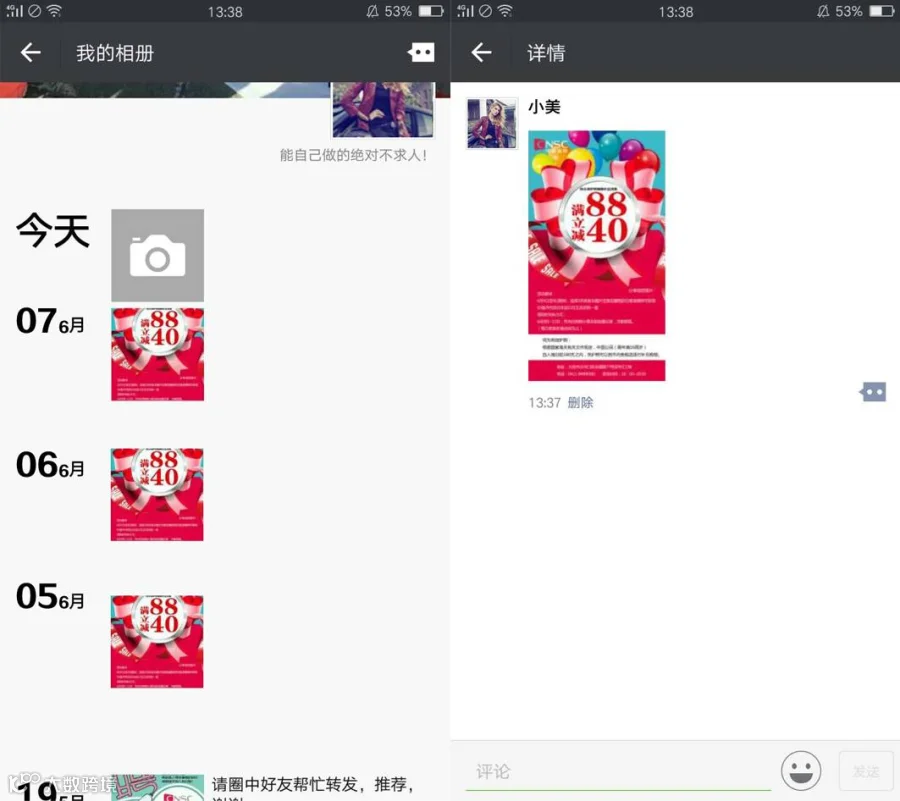Go back from 详情 screen
900x801 pixels.
481,53
